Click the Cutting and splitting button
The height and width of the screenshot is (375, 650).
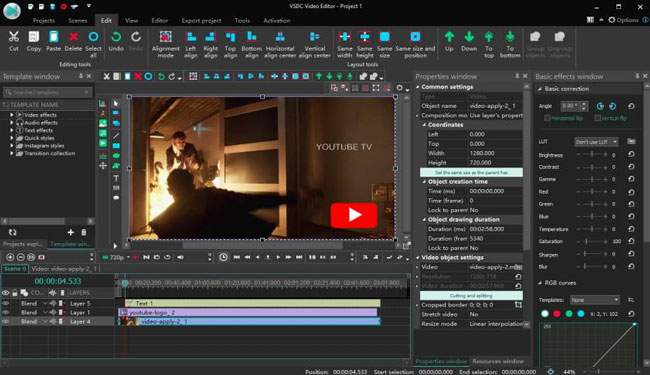pyautogui.click(x=471, y=295)
